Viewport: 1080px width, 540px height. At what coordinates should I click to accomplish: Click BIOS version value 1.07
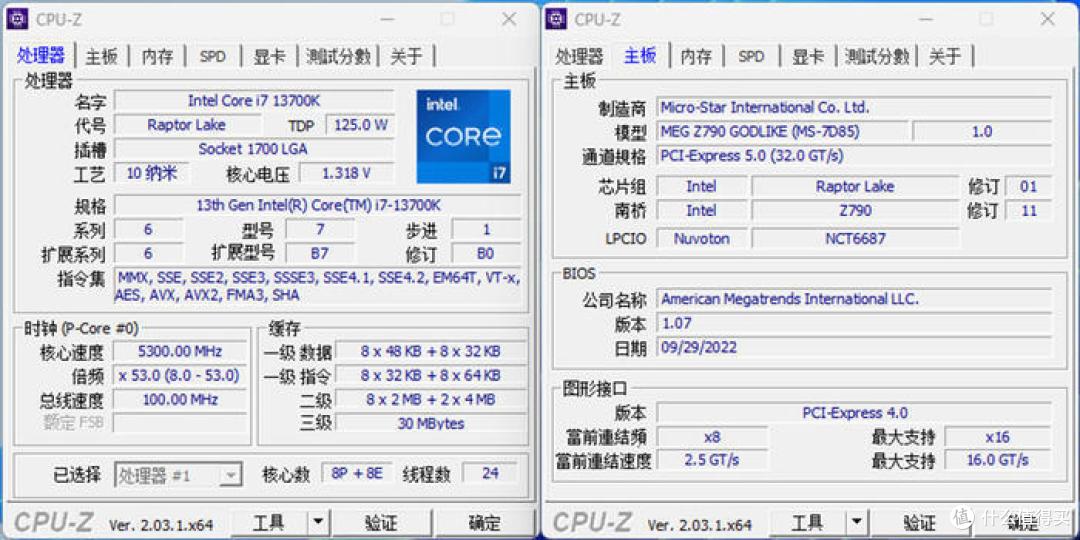tap(854, 323)
